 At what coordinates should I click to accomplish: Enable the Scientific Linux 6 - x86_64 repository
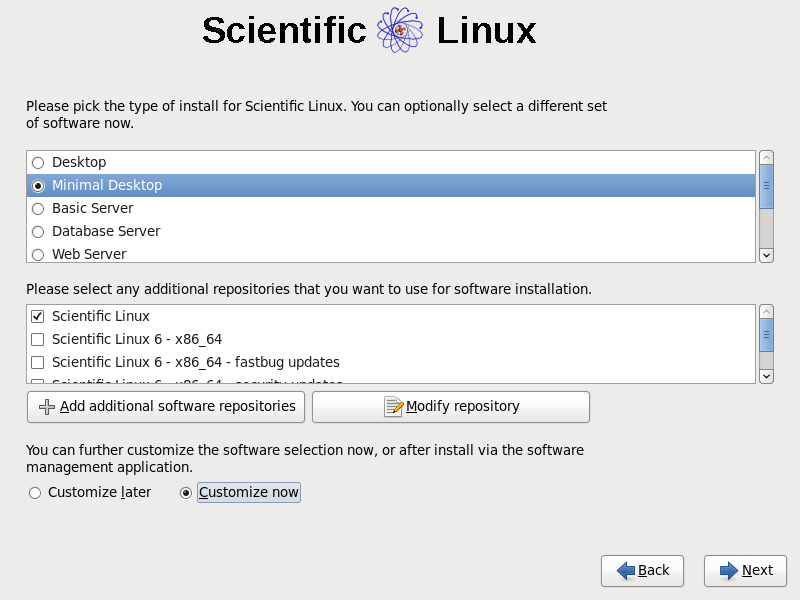[38, 339]
